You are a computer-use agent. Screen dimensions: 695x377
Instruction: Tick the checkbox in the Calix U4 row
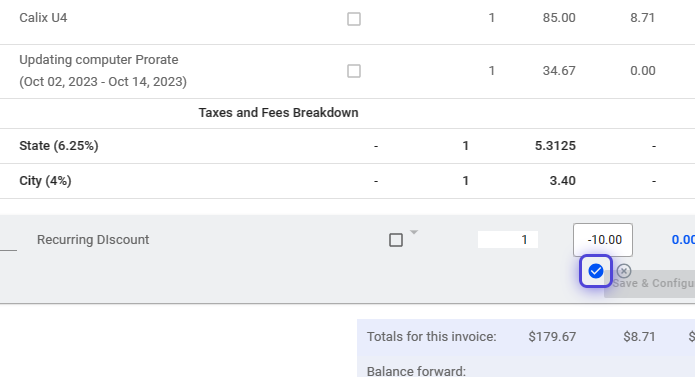tap(354, 19)
